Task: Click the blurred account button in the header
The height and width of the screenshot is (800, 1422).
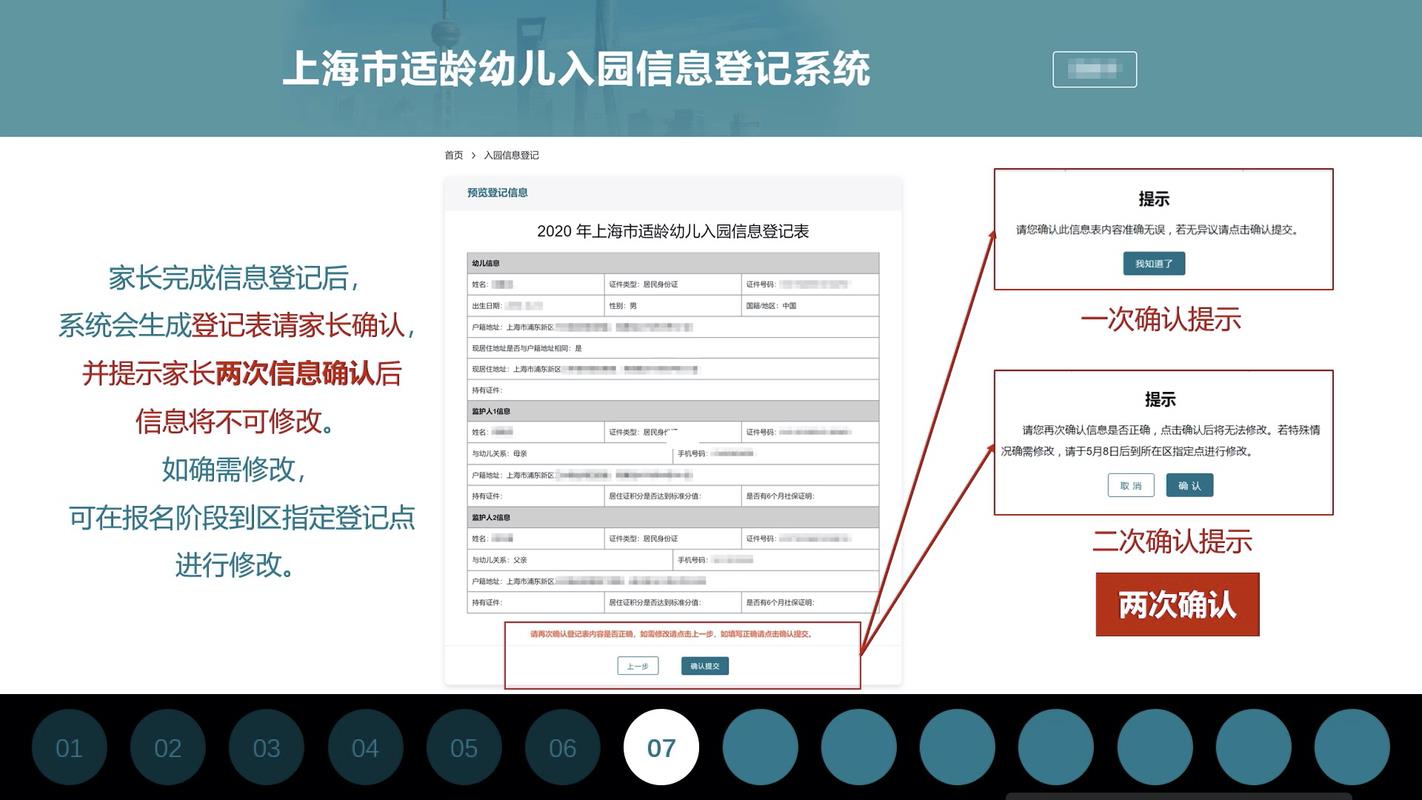Action: tap(1094, 69)
